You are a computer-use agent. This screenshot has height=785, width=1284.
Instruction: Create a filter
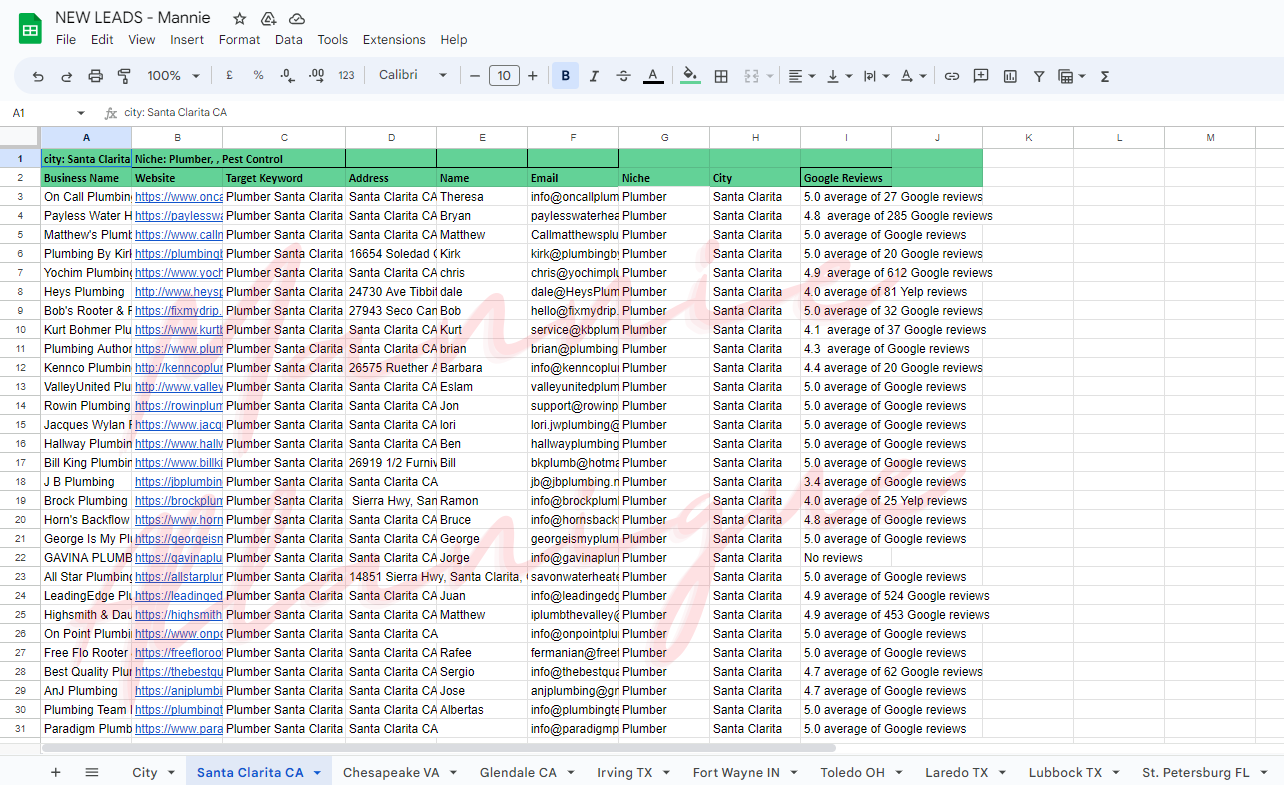tap(1039, 76)
